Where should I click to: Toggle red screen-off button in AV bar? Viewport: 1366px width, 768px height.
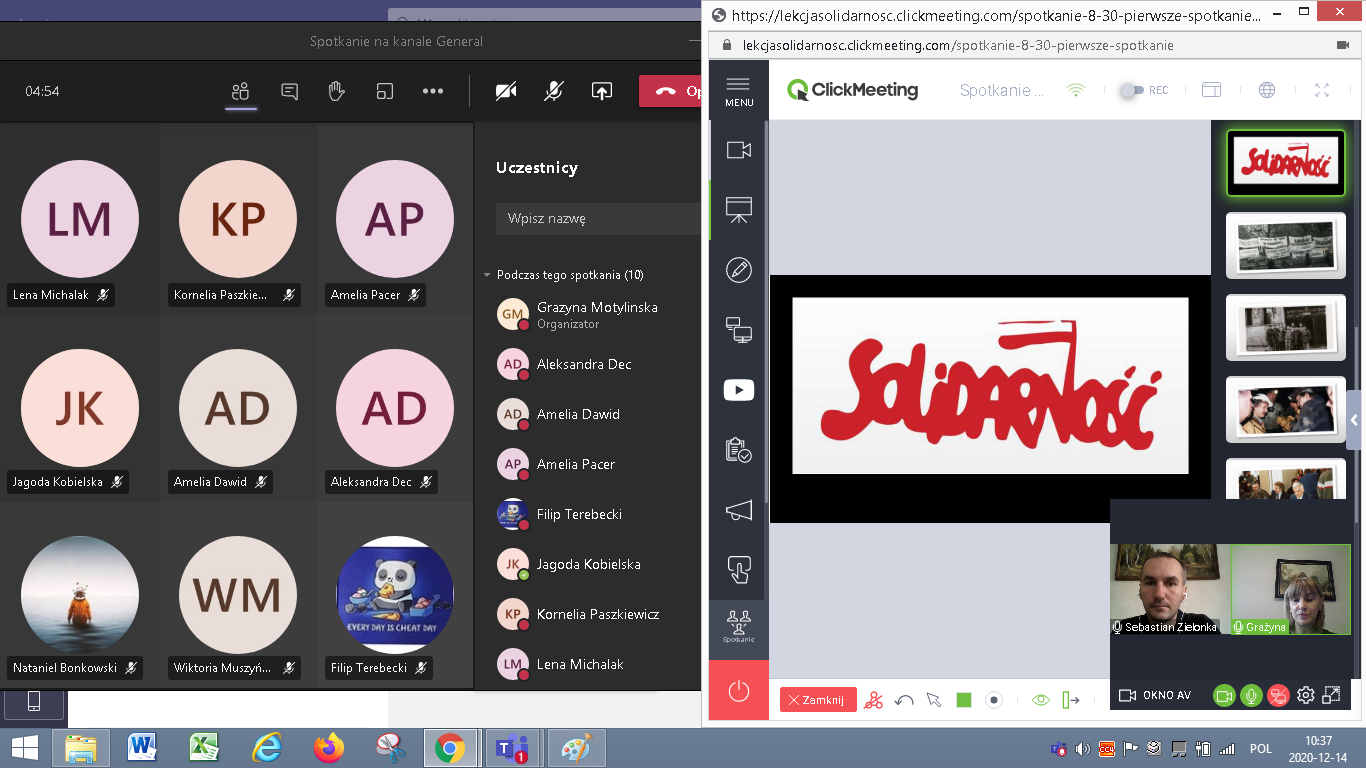[x=1278, y=696]
